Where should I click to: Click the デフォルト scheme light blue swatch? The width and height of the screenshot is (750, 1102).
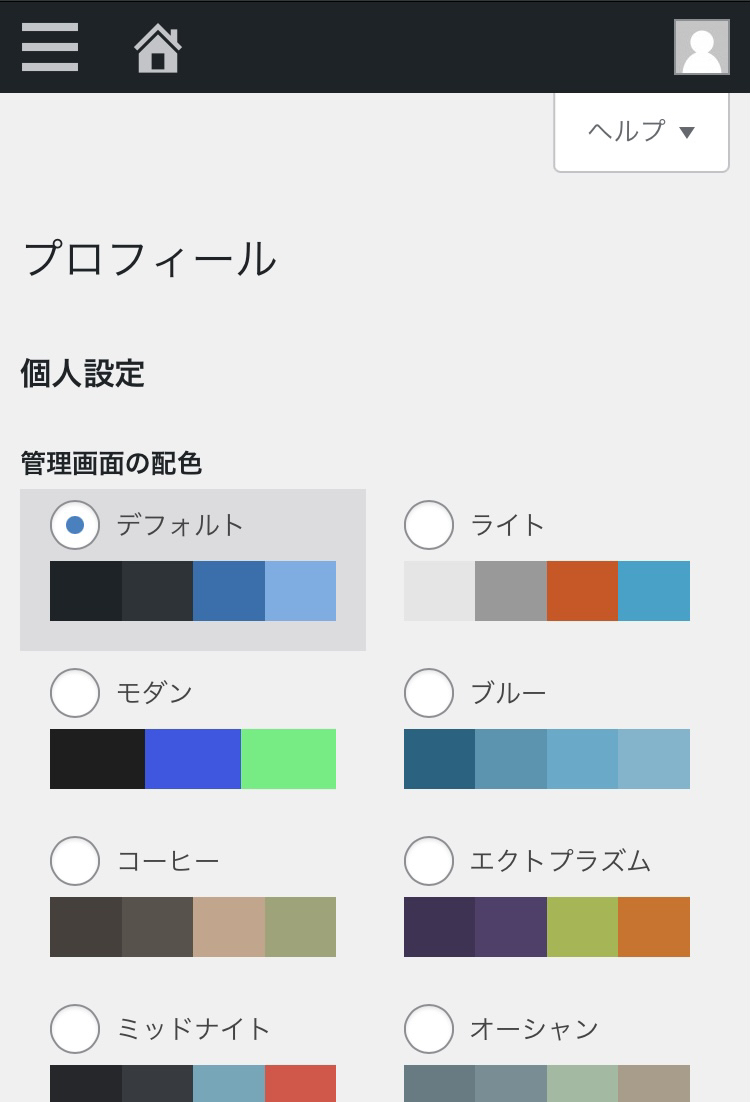pyautogui.click(x=300, y=591)
